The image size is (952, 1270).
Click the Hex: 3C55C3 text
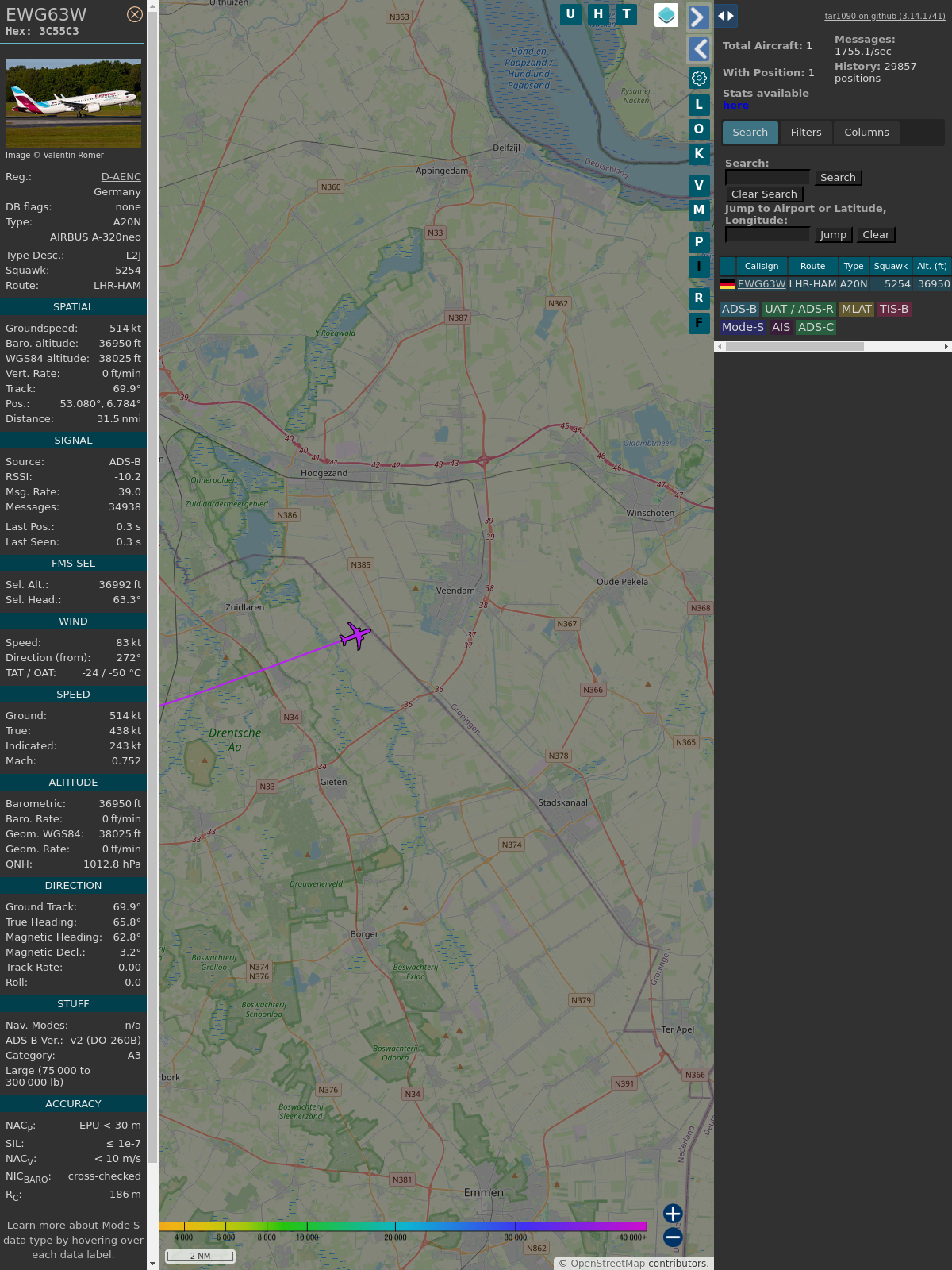pos(42,32)
